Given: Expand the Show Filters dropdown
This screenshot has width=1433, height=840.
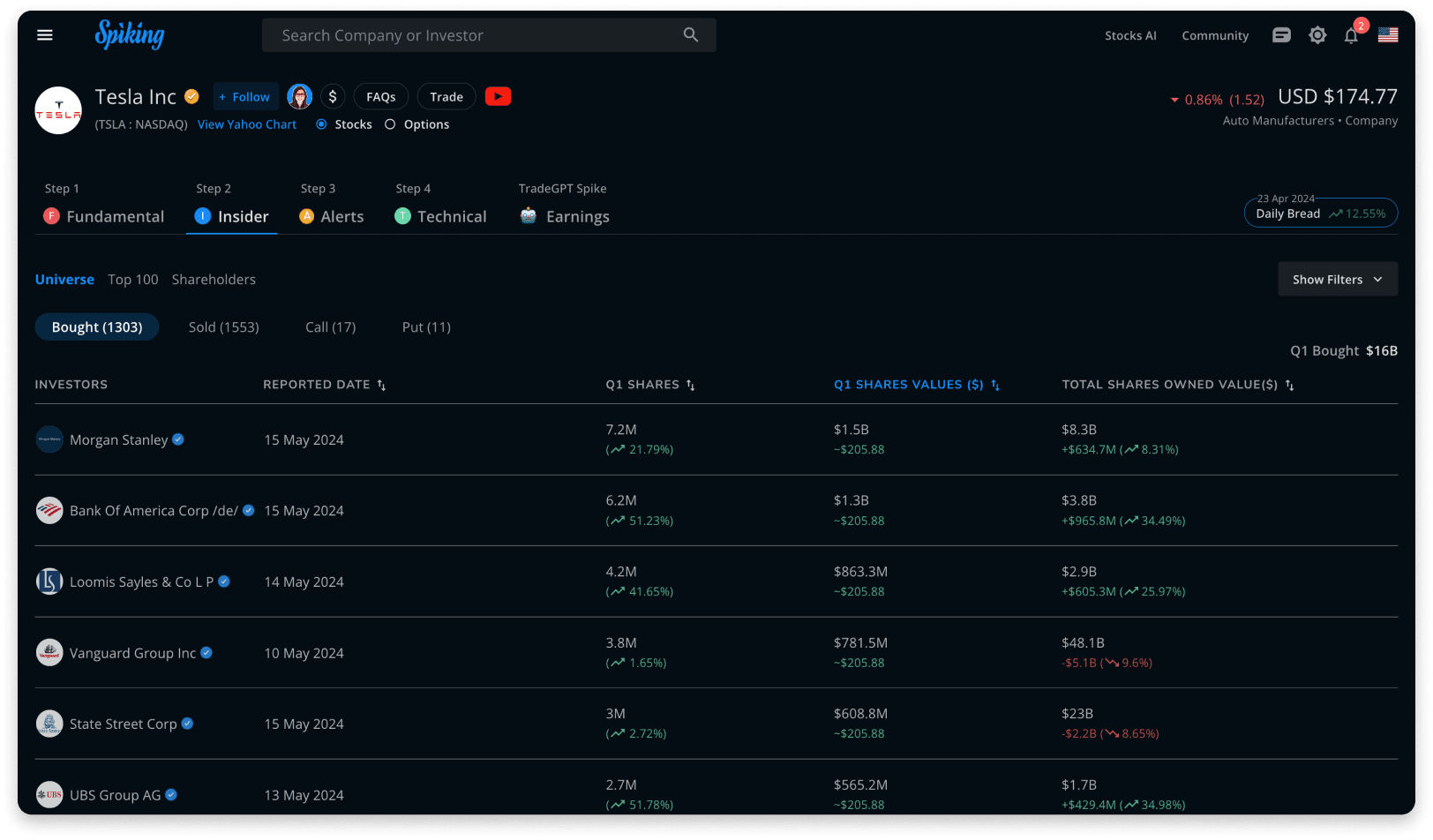Looking at the screenshot, I should pos(1338,279).
